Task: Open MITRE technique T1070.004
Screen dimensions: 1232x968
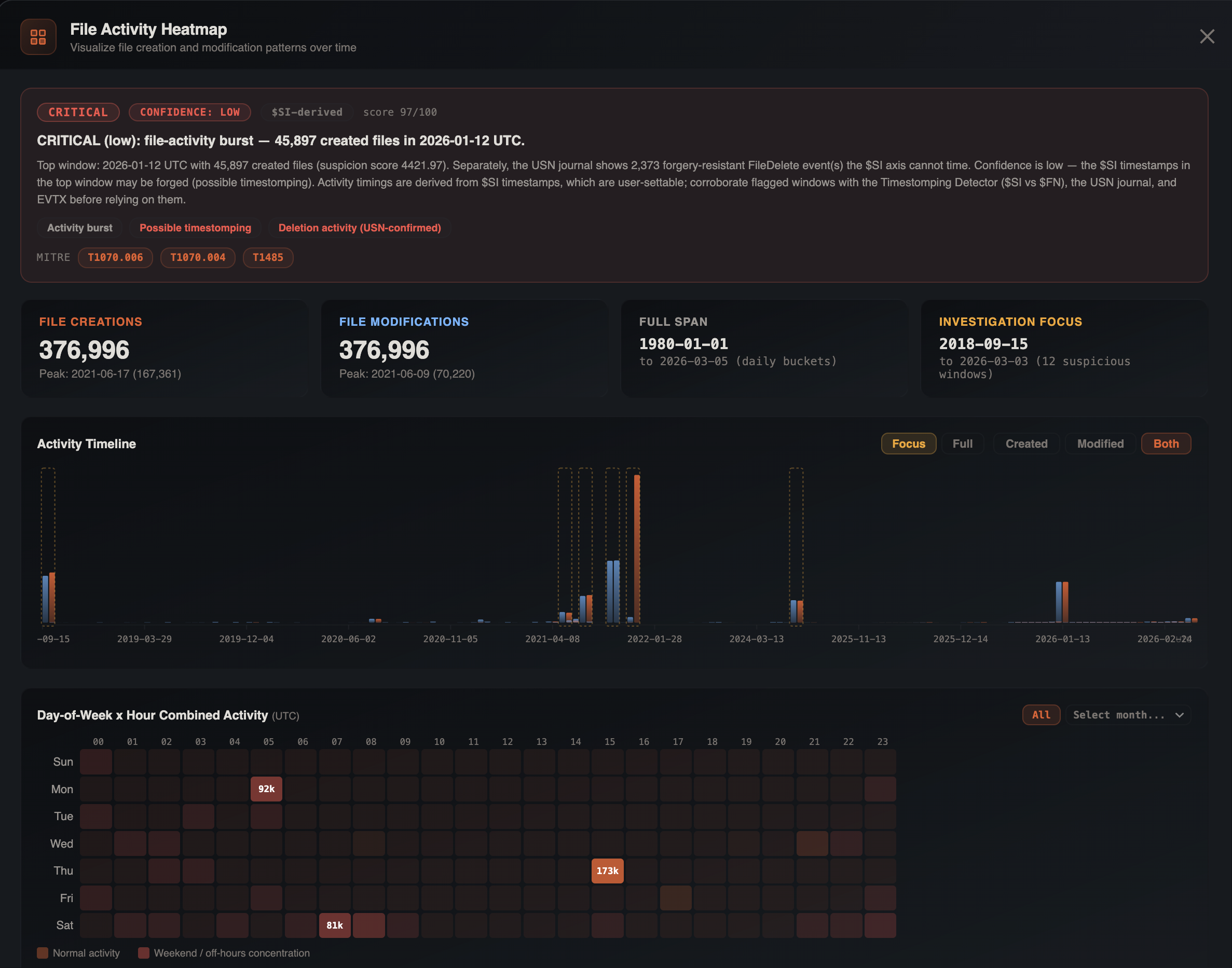Action: pos(198,257)
